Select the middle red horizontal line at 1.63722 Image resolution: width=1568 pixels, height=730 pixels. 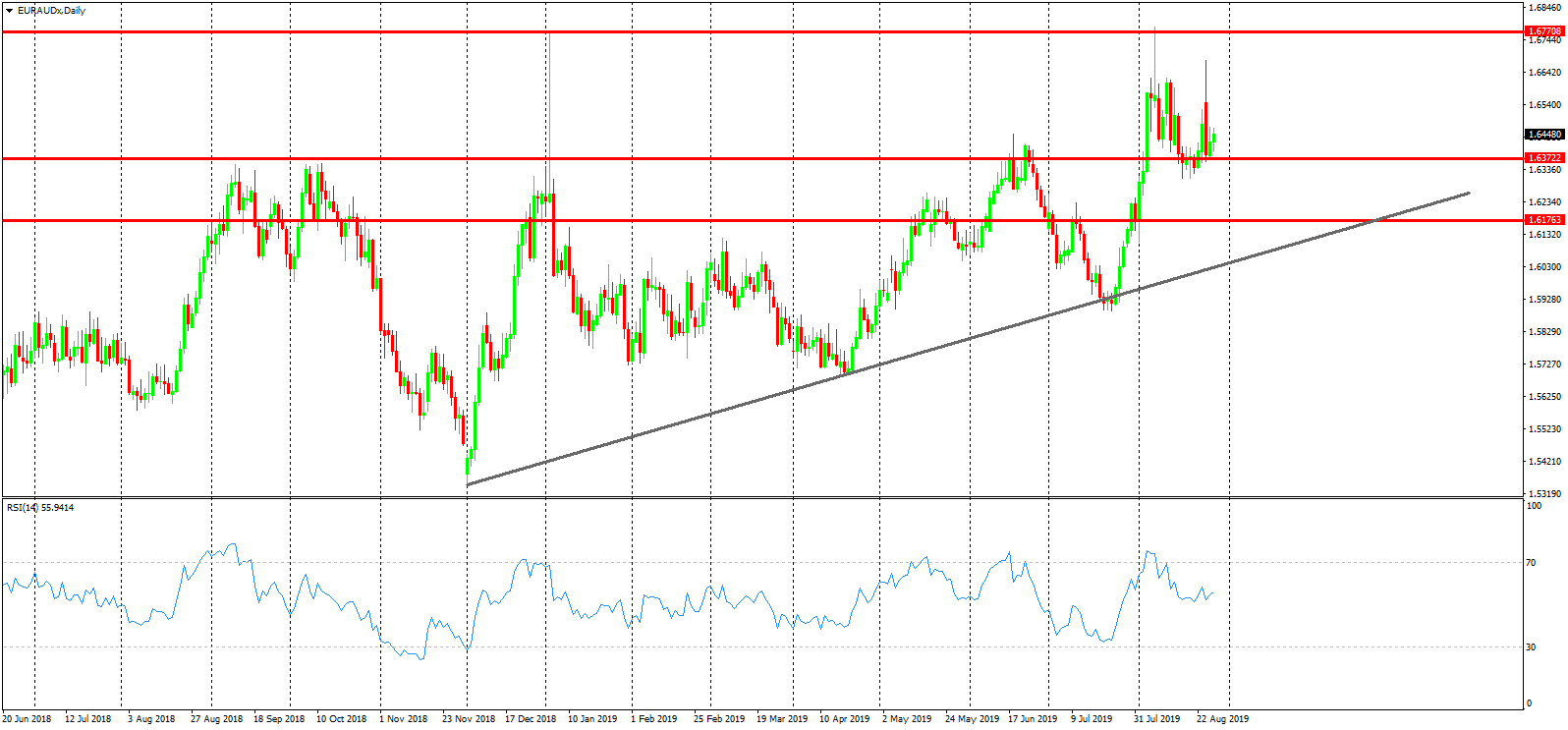coord(762,157)
